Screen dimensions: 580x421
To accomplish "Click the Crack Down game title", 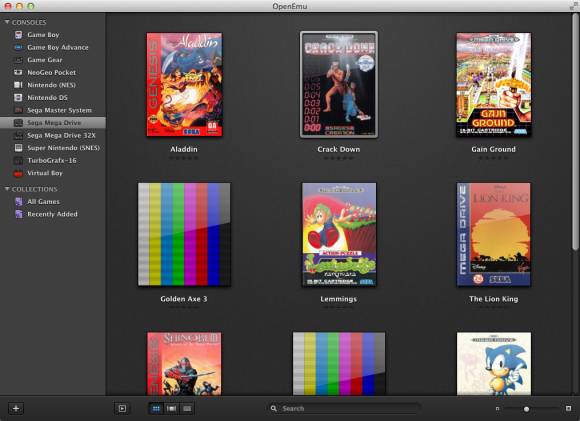I will coord(338,149).
